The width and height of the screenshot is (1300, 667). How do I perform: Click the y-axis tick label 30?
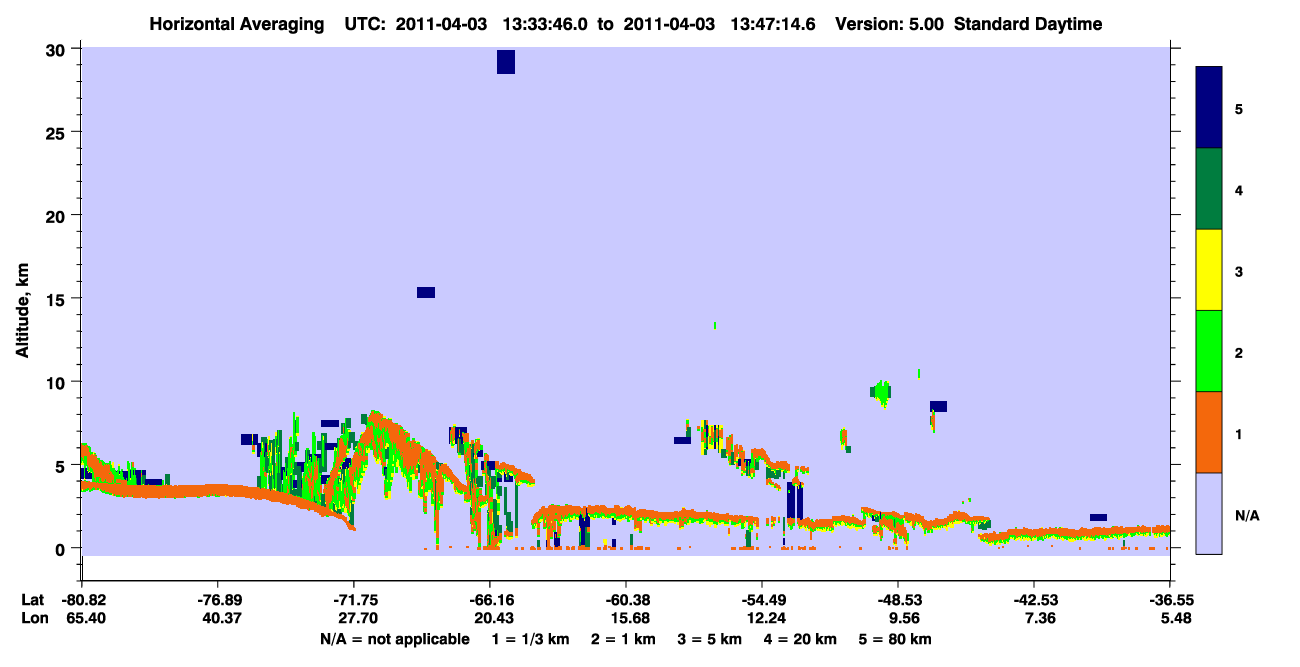click(x=56, y=49)
